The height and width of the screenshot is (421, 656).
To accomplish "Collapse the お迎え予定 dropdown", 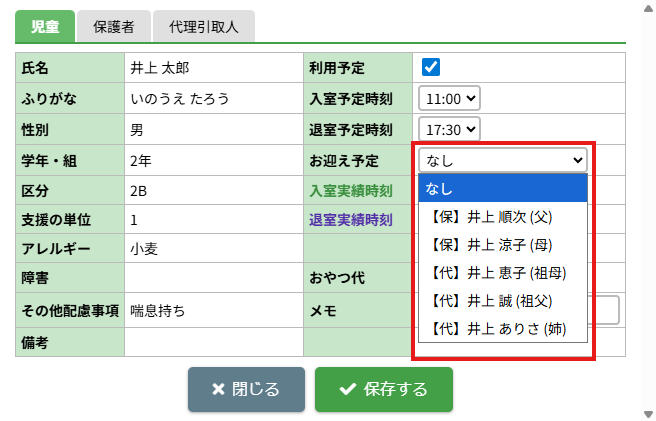I will pyautogui.click(x=503, y=160).
